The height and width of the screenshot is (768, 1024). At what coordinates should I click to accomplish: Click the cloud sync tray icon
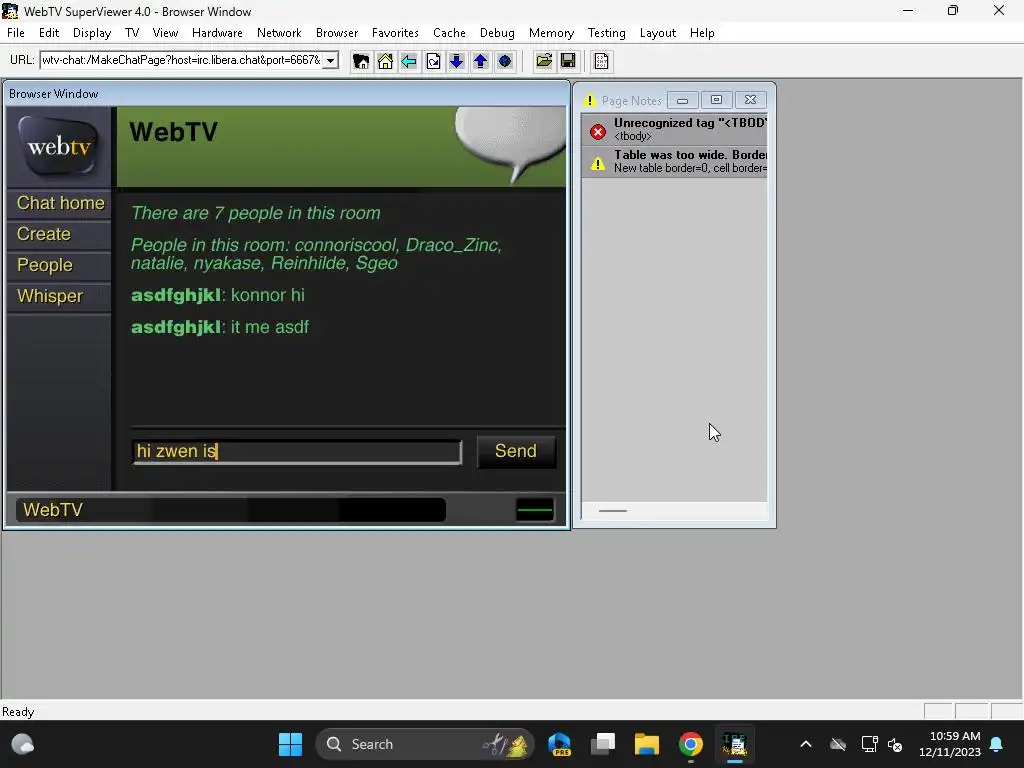coord(838,744)
